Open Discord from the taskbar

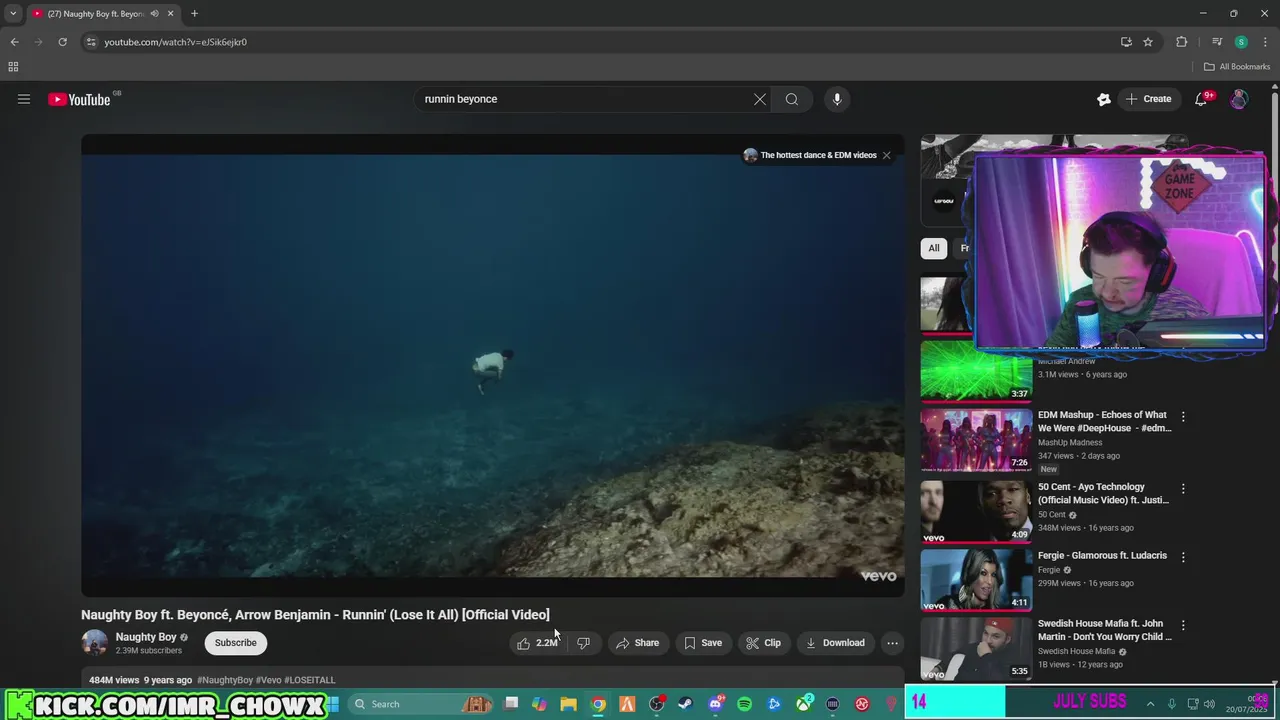(x=715, y=704)
